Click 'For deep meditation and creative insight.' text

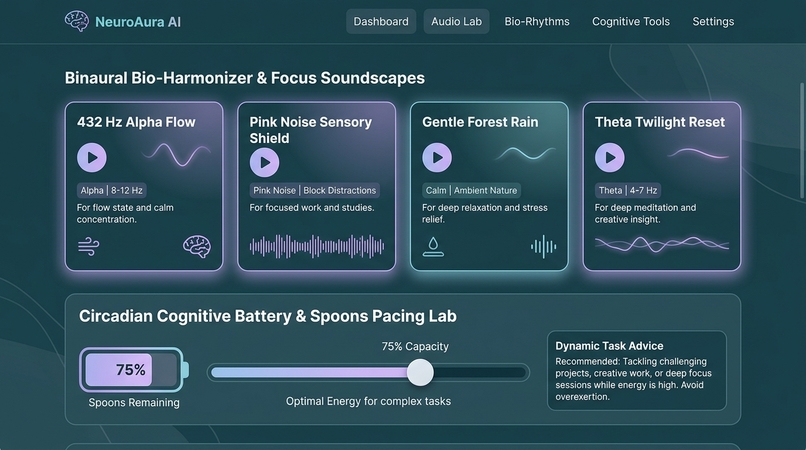tap(645, 213)
